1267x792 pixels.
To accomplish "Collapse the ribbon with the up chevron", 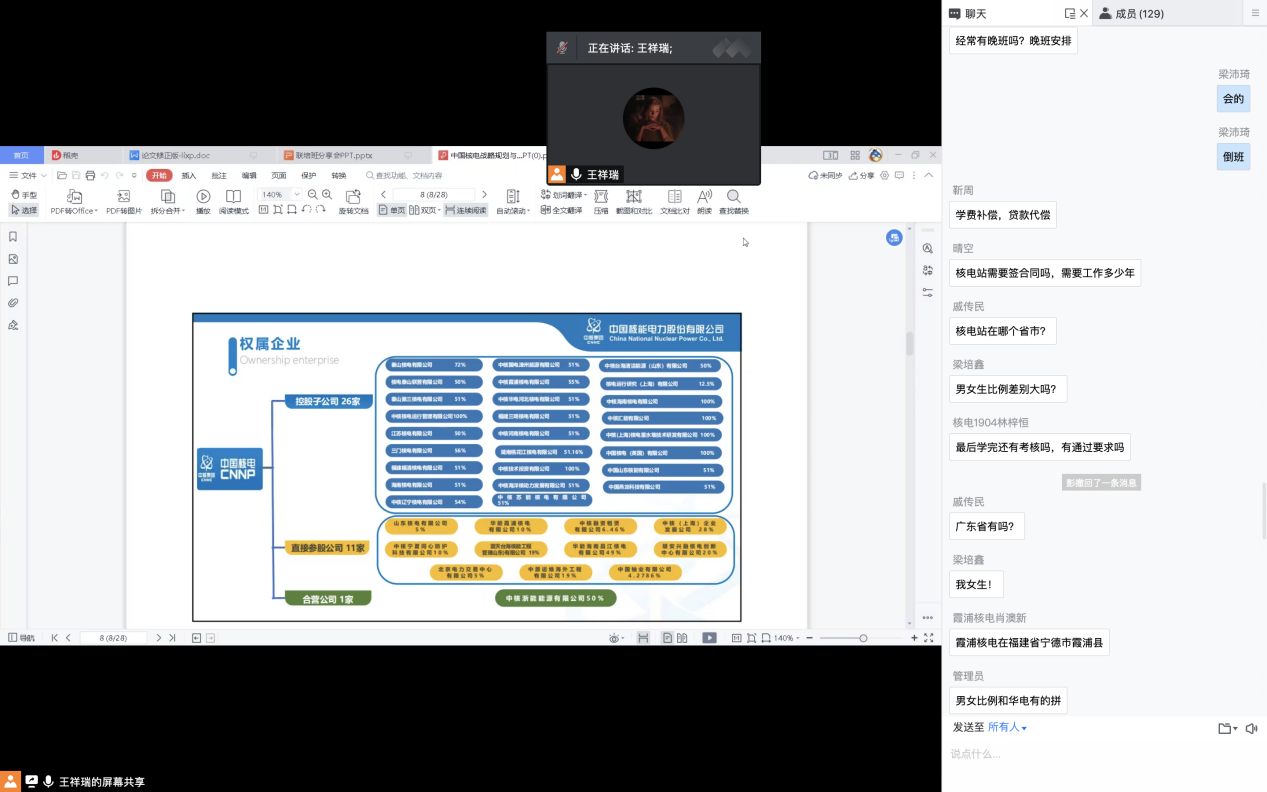I will (929, 175).
